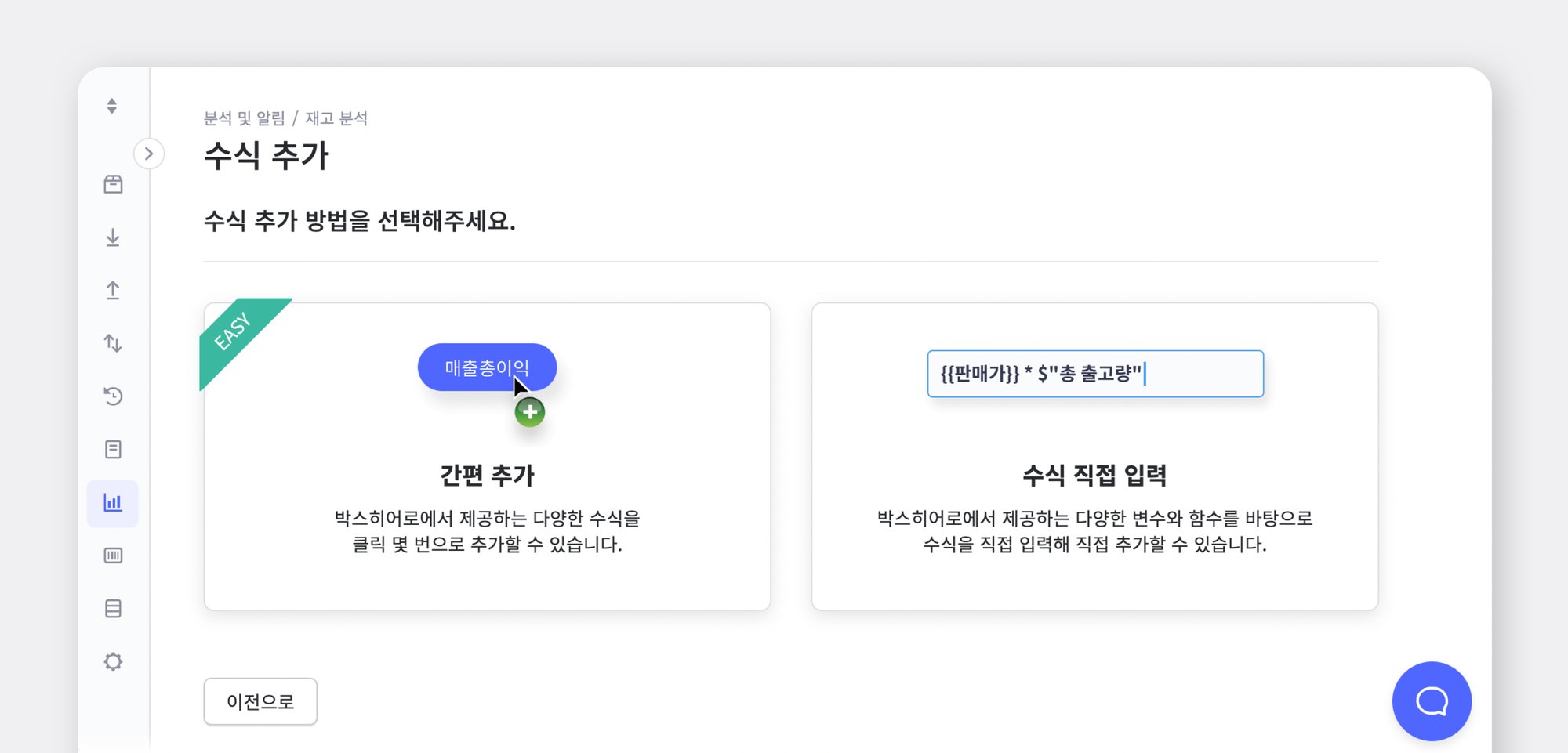The width and height of the screenshot is (1568, 753).
Task: Click the text 수식 추가 방법을 선택해주세요.
Action: 360,222
